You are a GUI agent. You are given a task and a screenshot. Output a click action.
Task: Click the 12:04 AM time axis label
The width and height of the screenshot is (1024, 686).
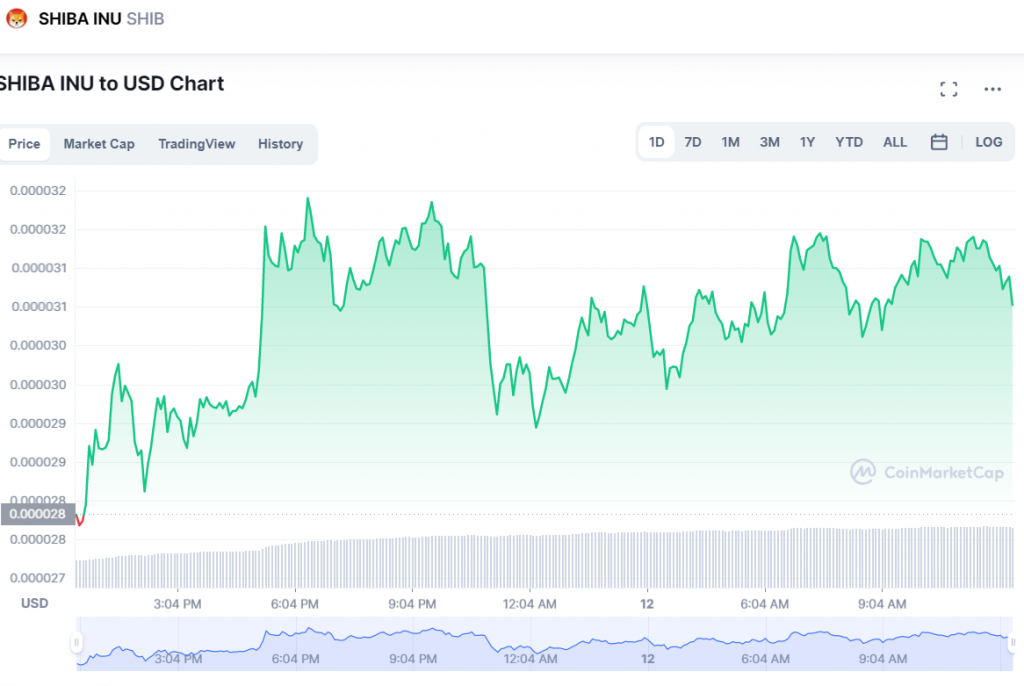point(530,604)
